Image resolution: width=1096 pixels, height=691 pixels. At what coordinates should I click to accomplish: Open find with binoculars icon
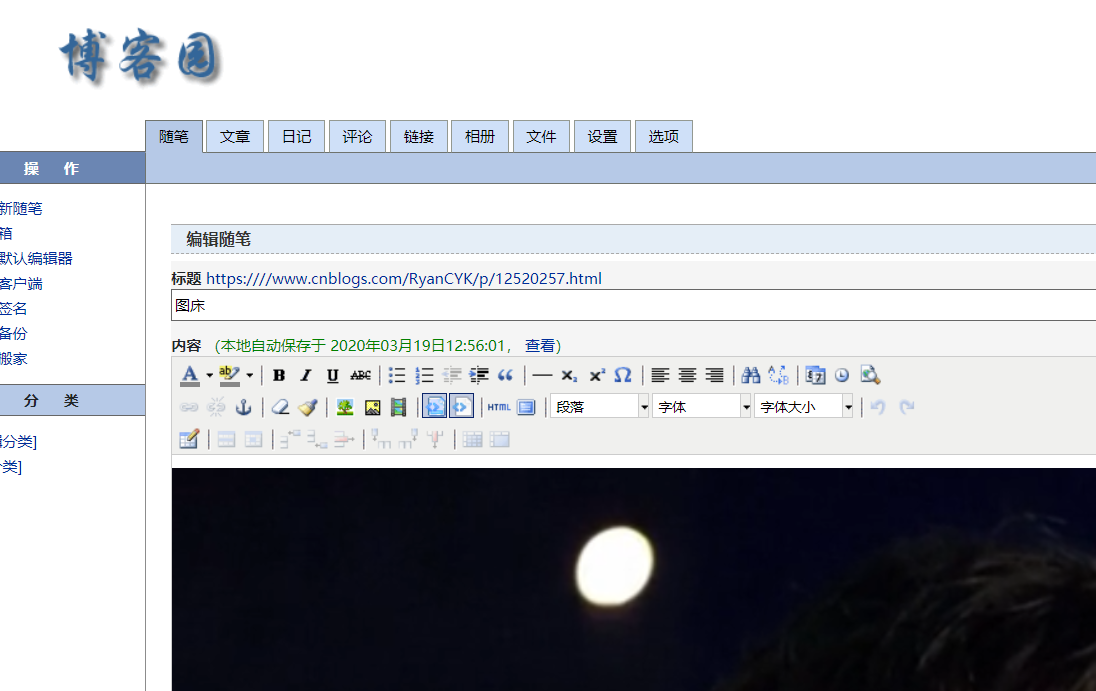[751, 375]
